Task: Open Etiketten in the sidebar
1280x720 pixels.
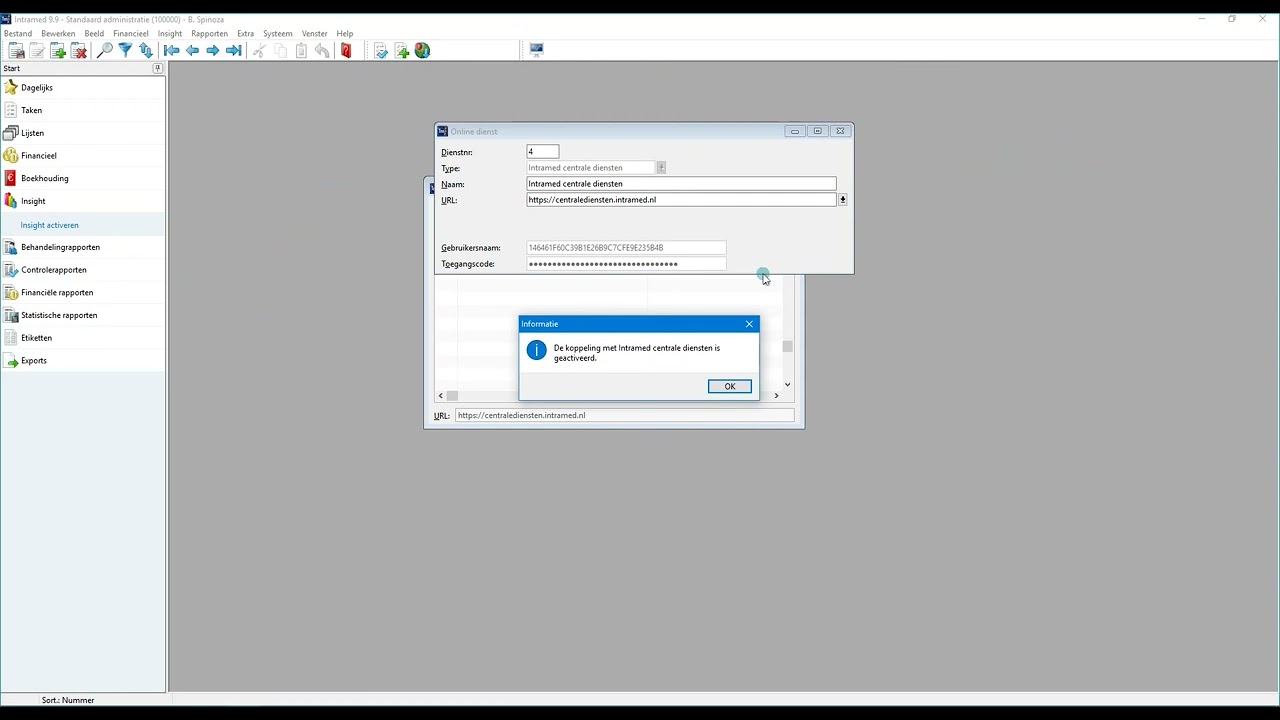Action: click(x=83, y=338)
